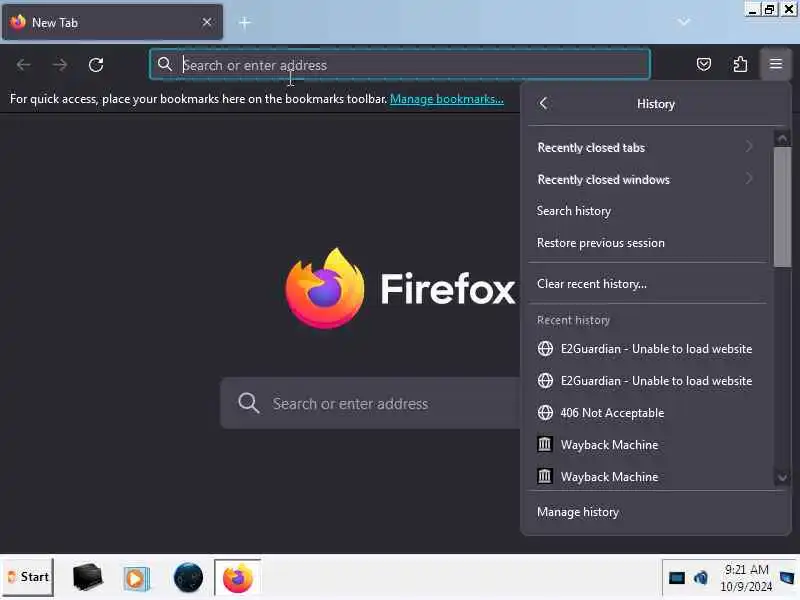Open the first Wayback Machine history entry
The width and height of the screenshot is (800, 600).
(646, 445)
